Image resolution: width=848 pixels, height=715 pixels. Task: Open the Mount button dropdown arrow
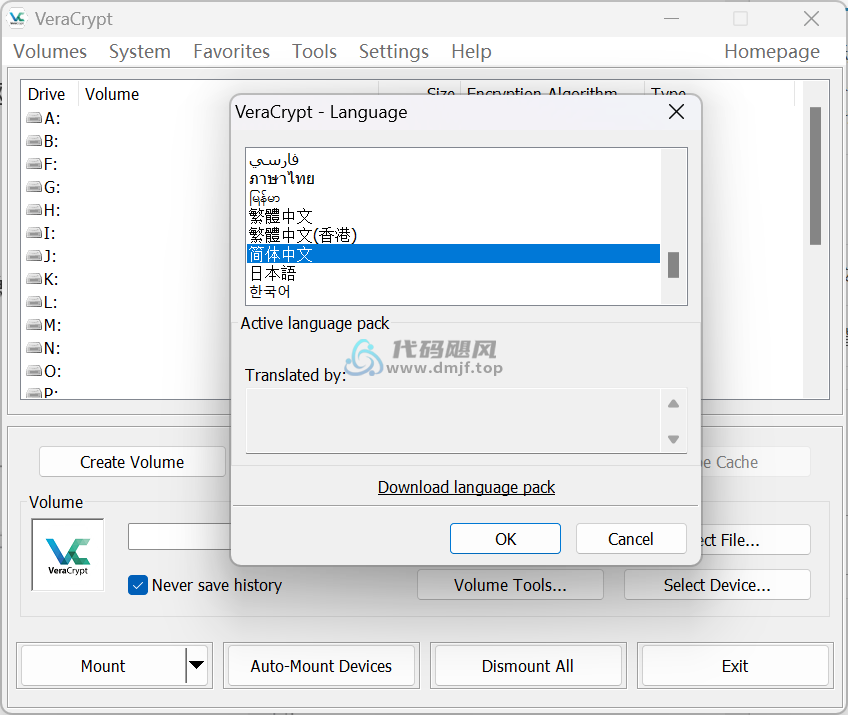coord(197,665)
